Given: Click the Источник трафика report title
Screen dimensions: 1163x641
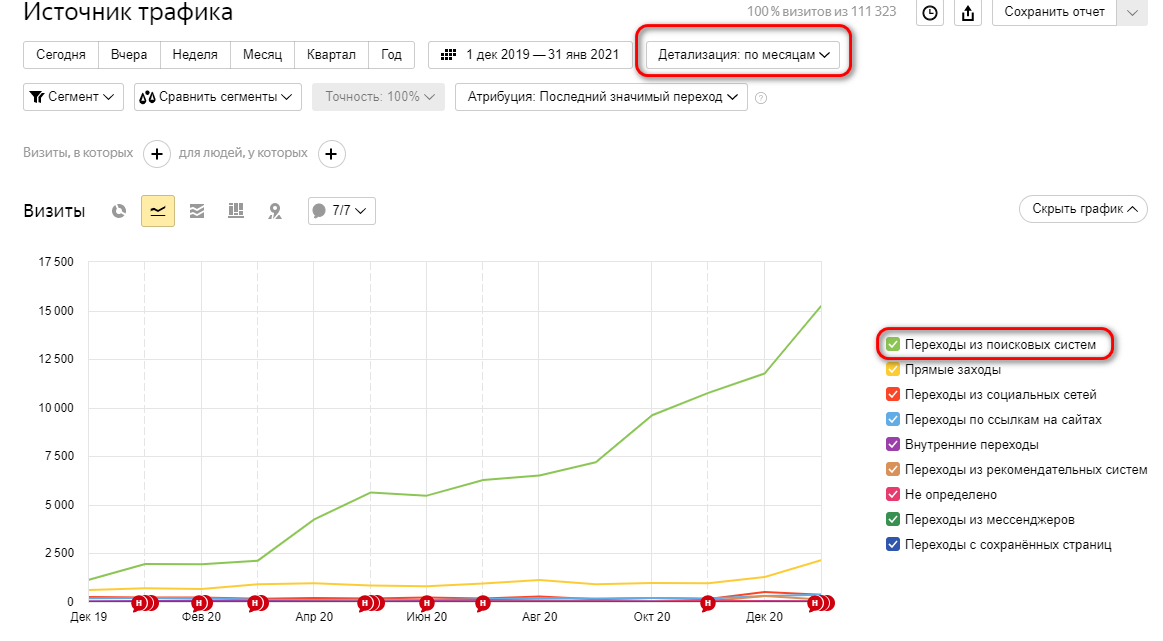Looking at the screenshot, I should pyautogui.click(x=128, y=12).
